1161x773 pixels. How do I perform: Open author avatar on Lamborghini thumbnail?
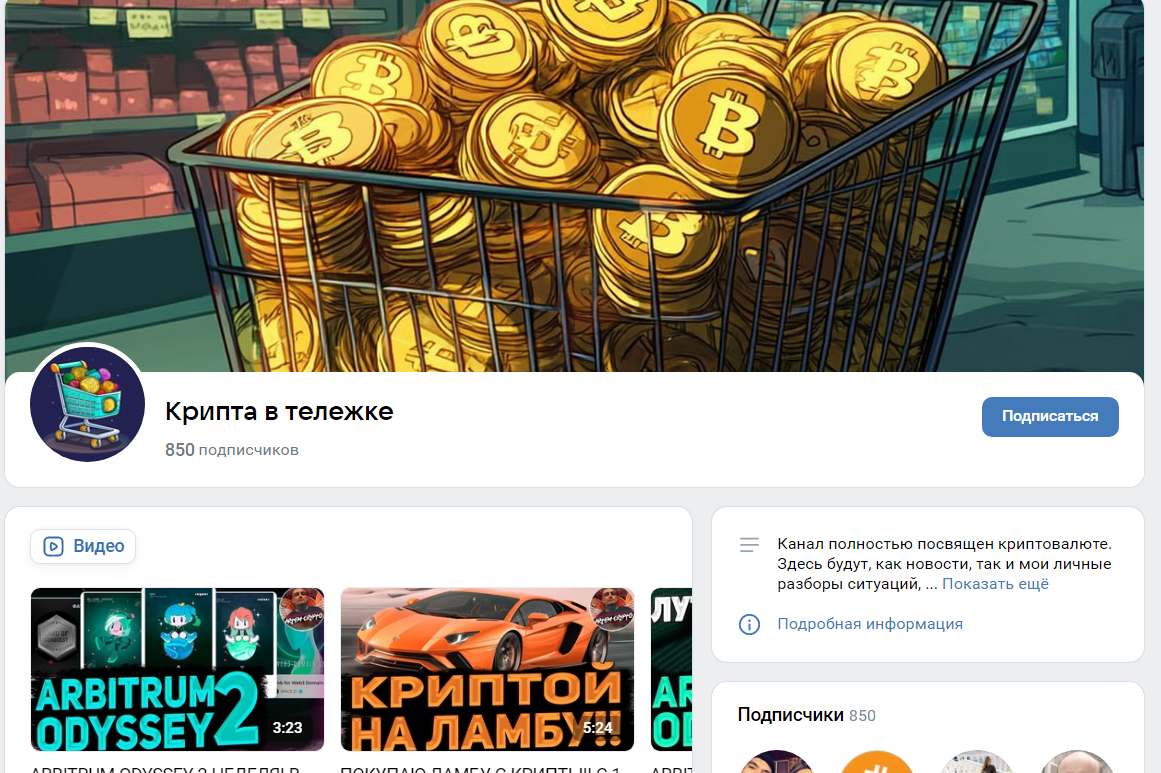coord(612,609)
